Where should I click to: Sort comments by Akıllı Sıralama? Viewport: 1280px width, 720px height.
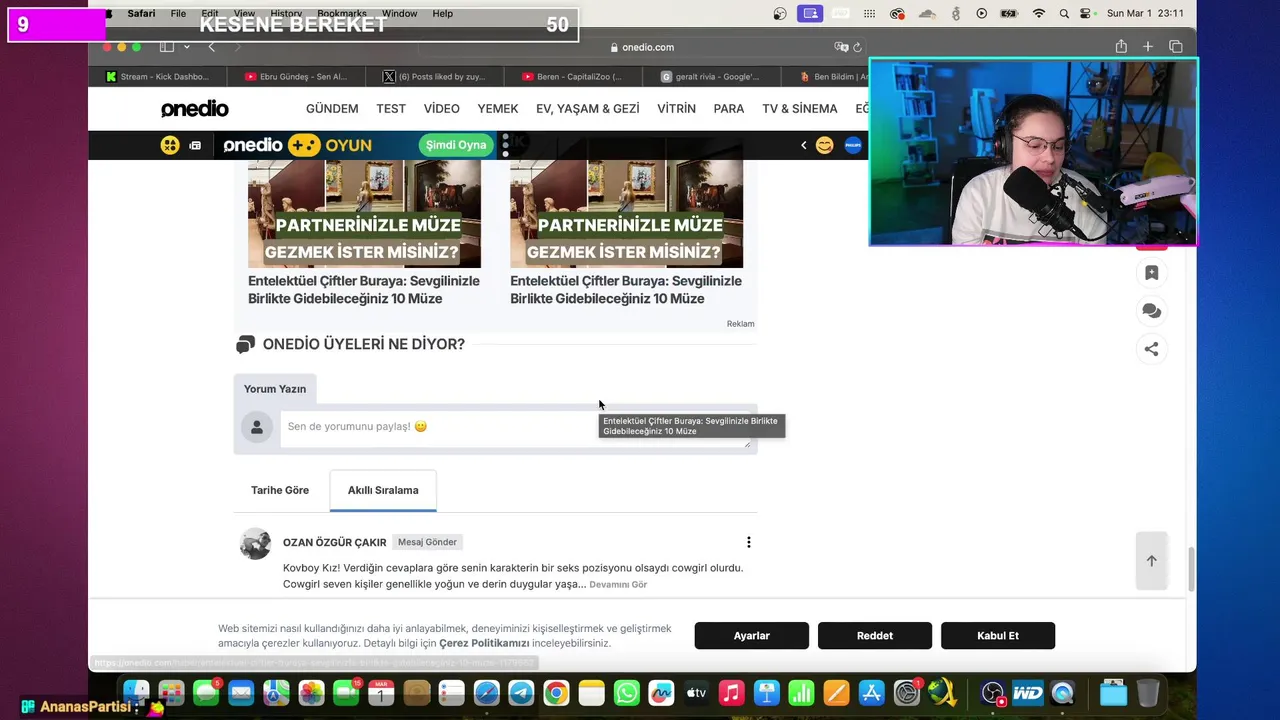(x=383, y=490)
